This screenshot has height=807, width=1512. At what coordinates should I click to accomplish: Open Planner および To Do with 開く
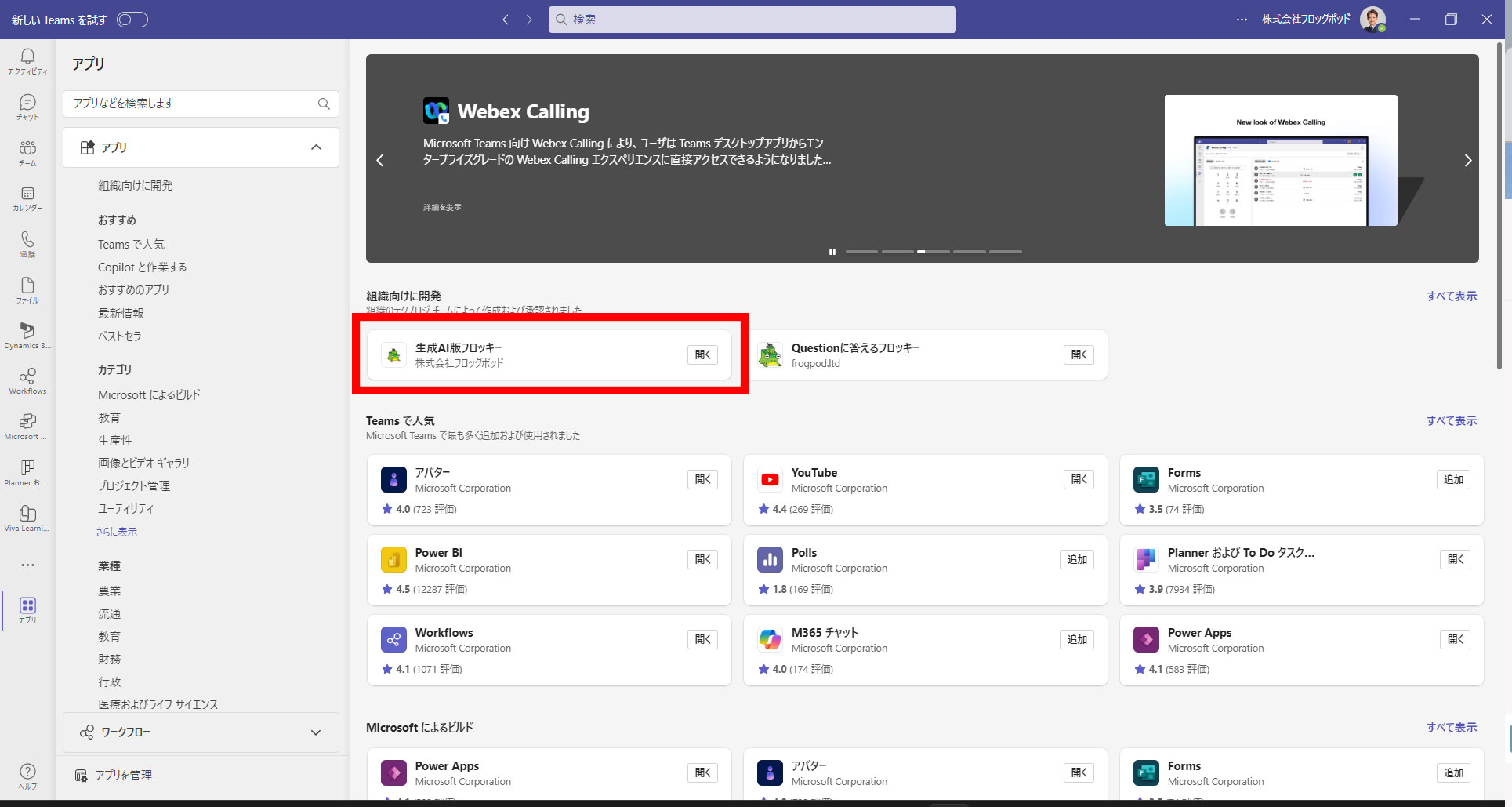coord(1455,560)
